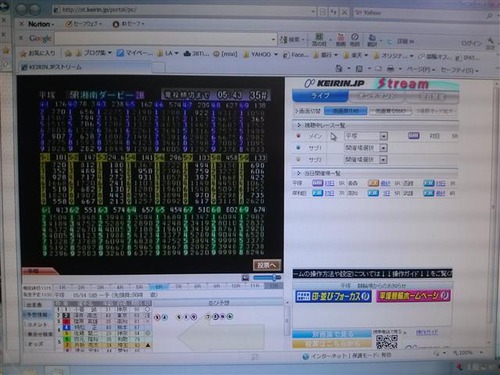Open the 平塚競輪ホームページ pink banner
Viewport: 500px width, 375px height.
click(413, 296)
